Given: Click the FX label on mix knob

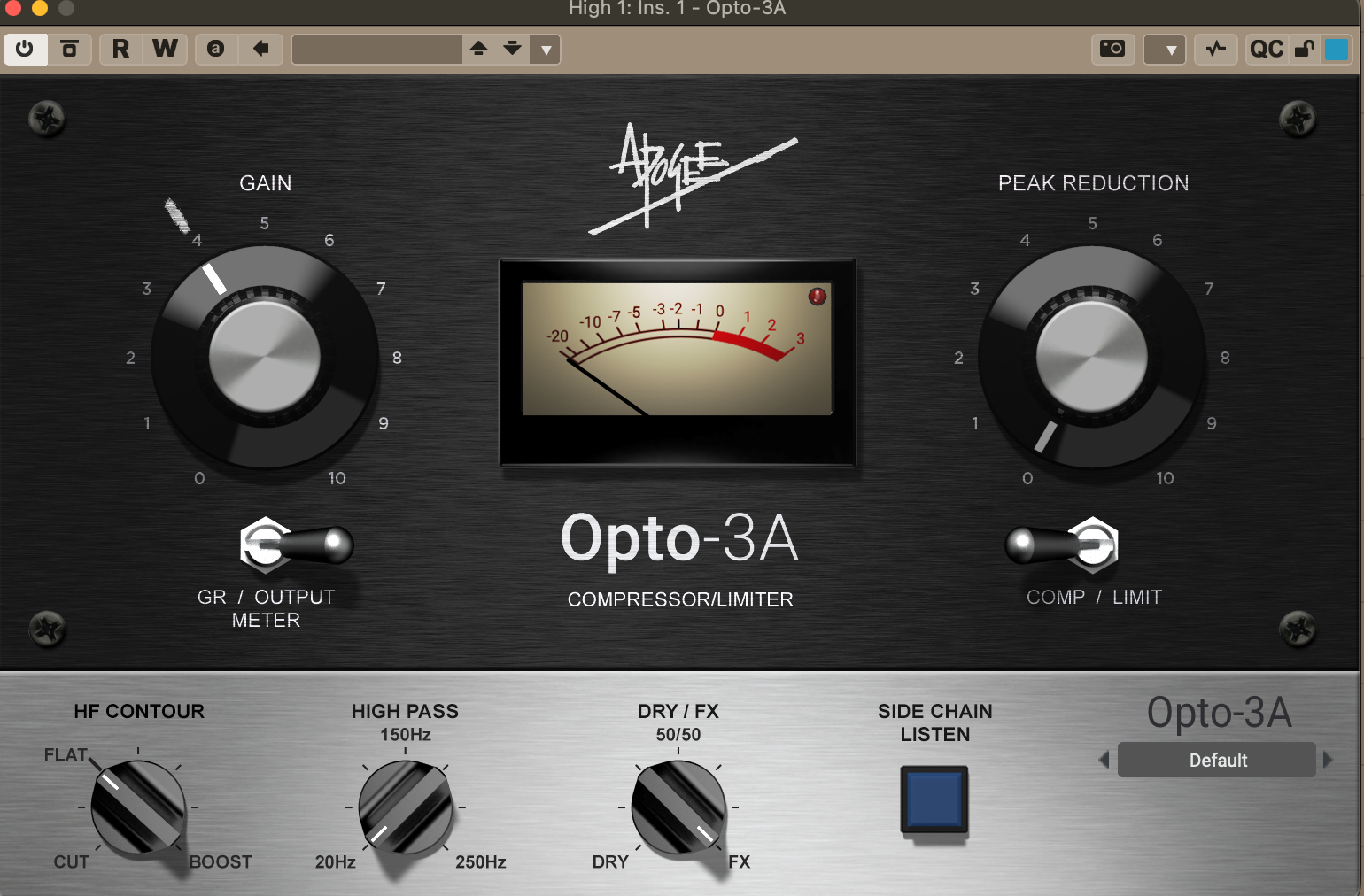Looking at the screenshot, I should click(740, 861).
